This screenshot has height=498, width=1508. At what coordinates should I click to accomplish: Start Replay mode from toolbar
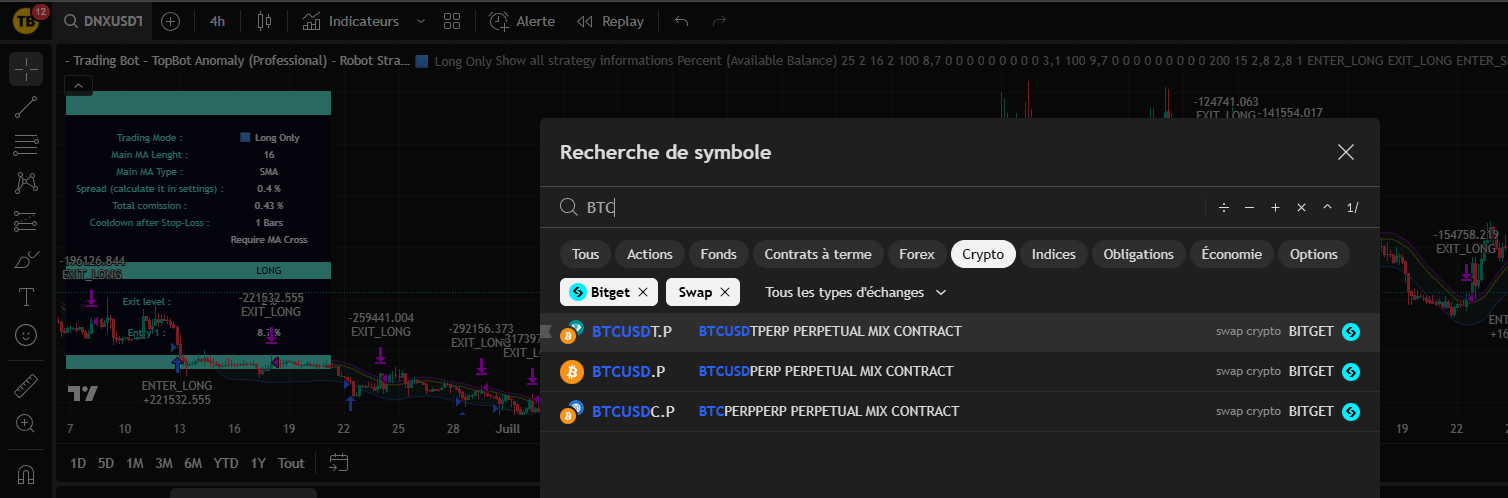(x=611, y=21)
